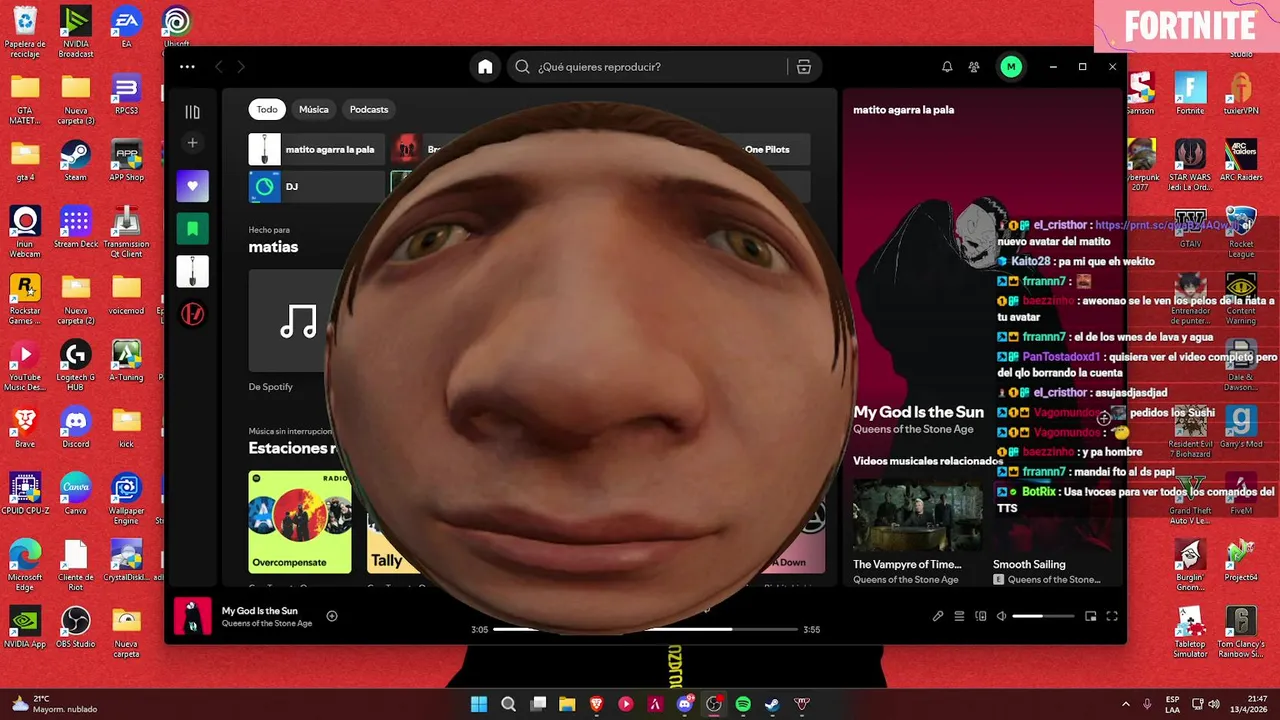Click the Hecho para matias heading

(x=273, y=240)
